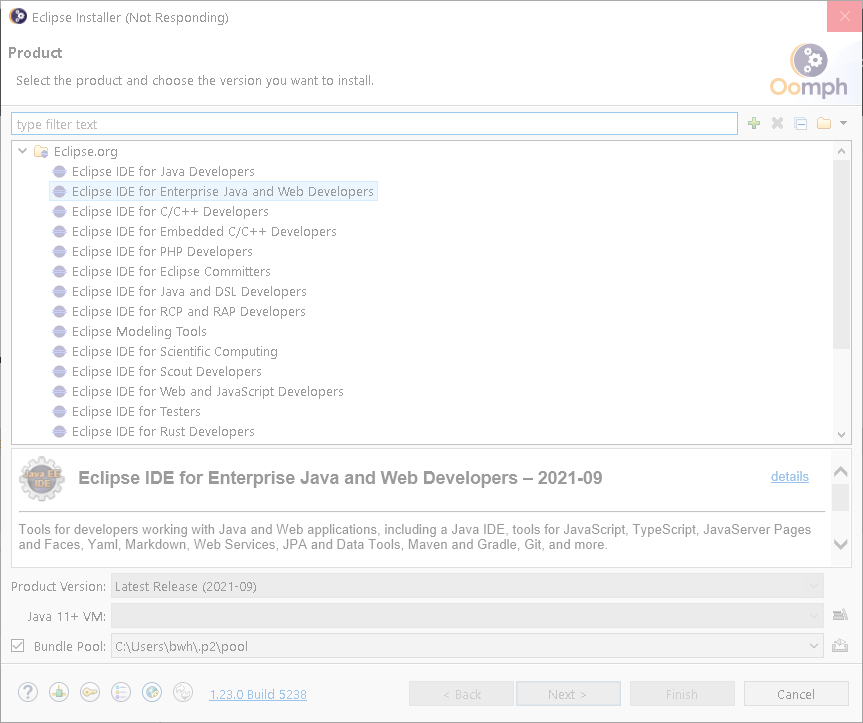863x723 pixels.
Task: Click the manage bundle pools icon
Action: coord(840,645)
